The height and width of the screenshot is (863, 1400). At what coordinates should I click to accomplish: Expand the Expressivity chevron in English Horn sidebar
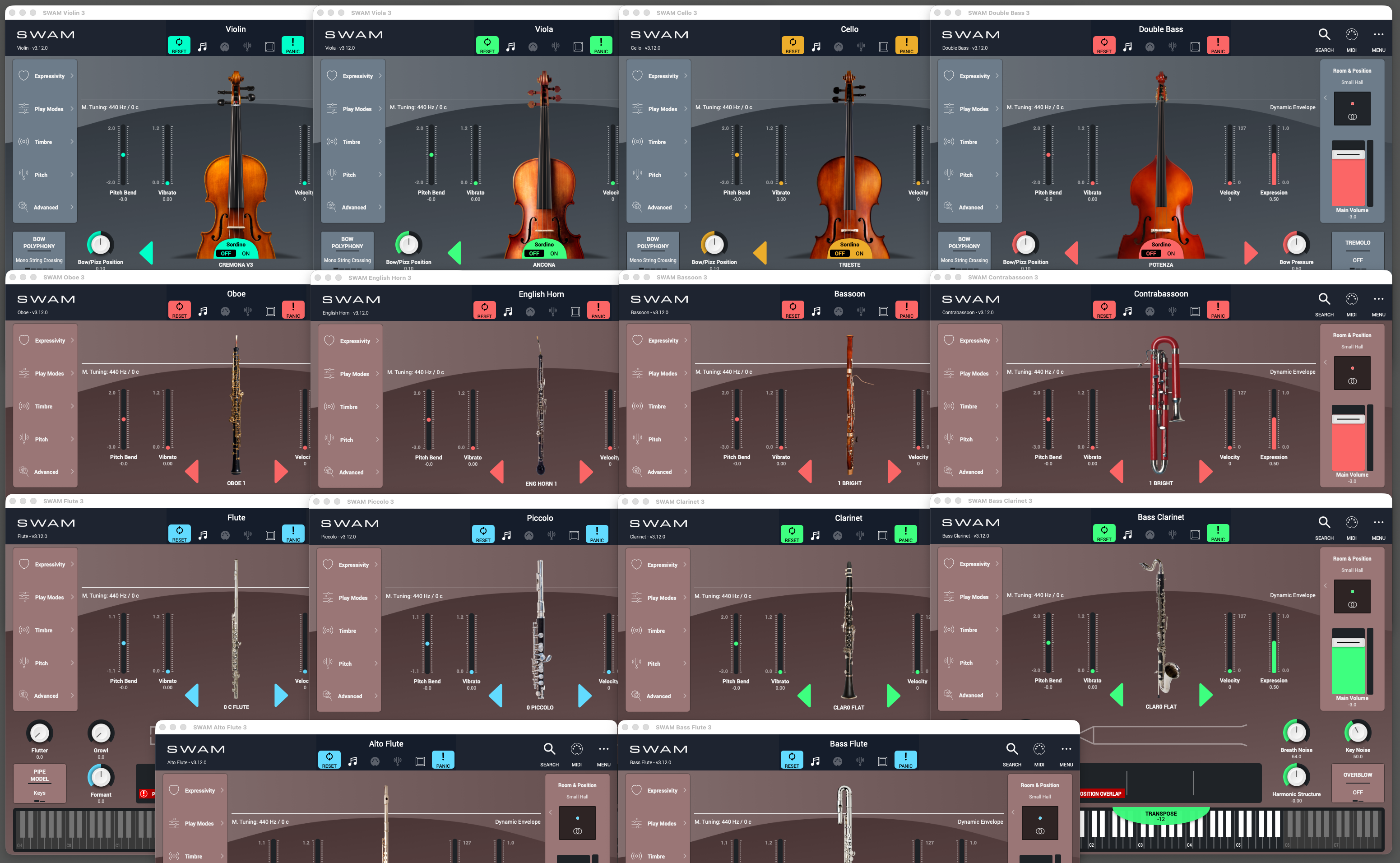click(377, 341)
